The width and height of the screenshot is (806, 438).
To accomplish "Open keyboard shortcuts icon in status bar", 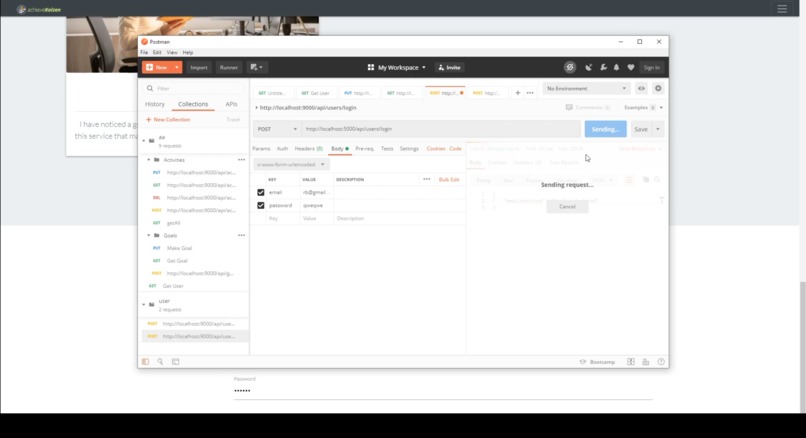I will [x=646, y=362].
